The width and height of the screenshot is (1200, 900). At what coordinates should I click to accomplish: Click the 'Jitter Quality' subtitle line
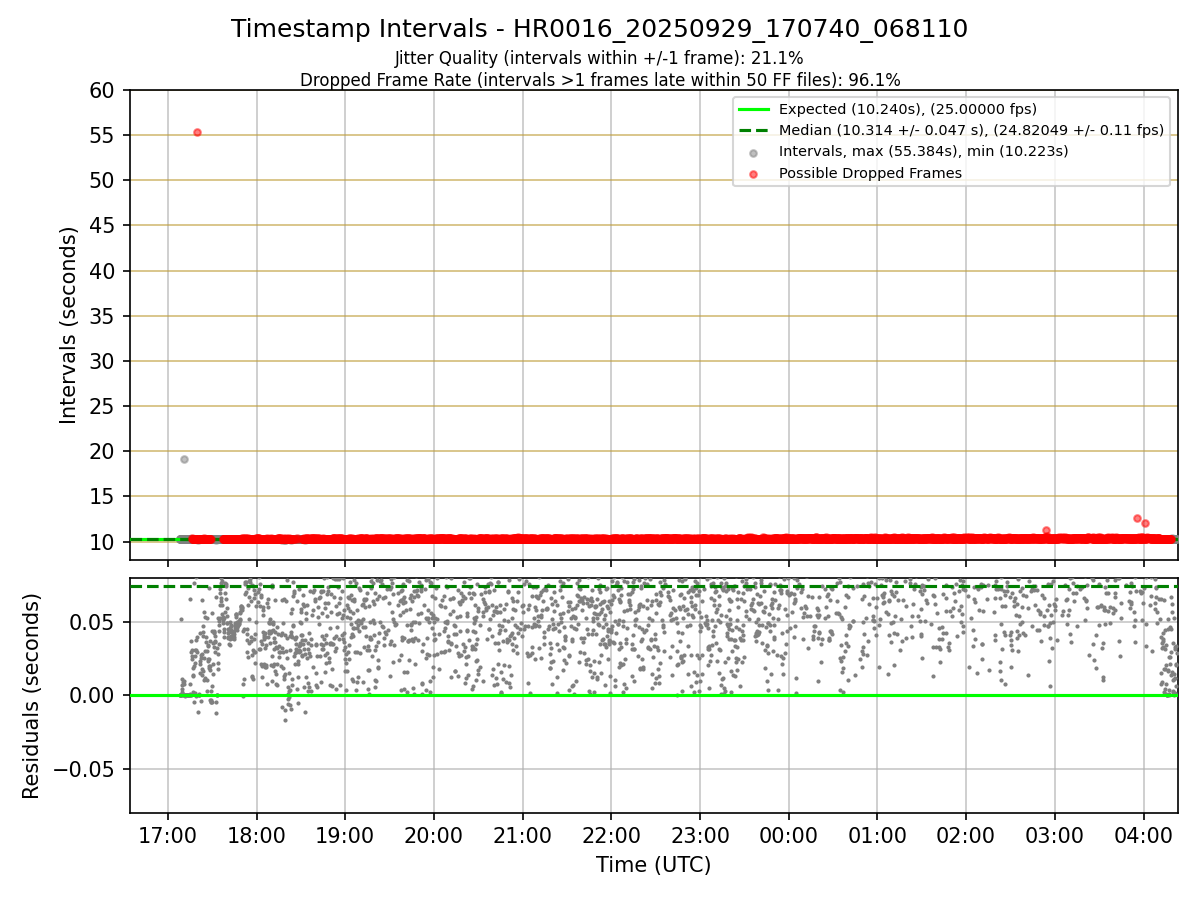click(x=599, y=58)
